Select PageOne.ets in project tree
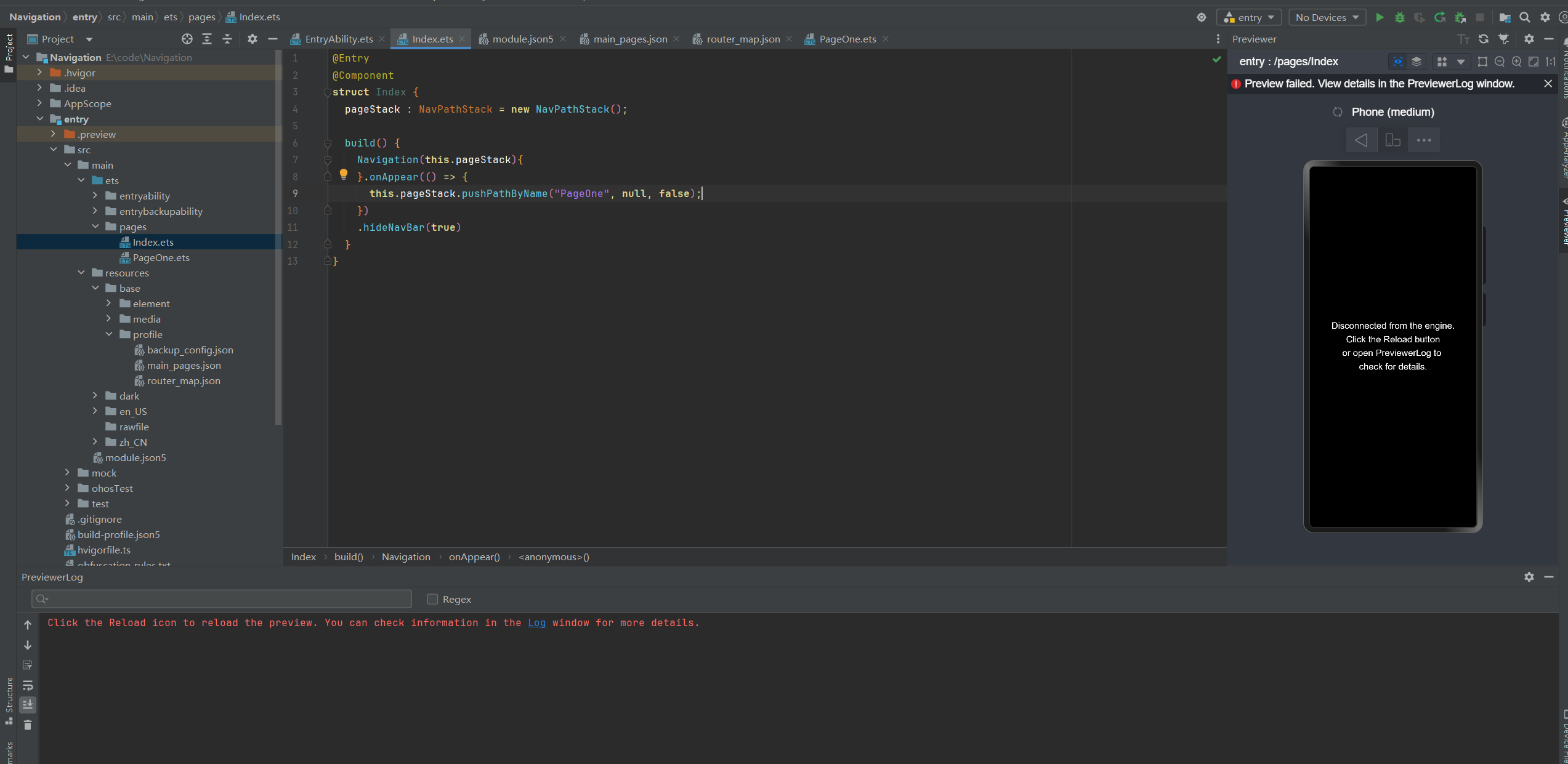Image resolution: width=1568 pixels, height=764 pixels. point(161,257)
